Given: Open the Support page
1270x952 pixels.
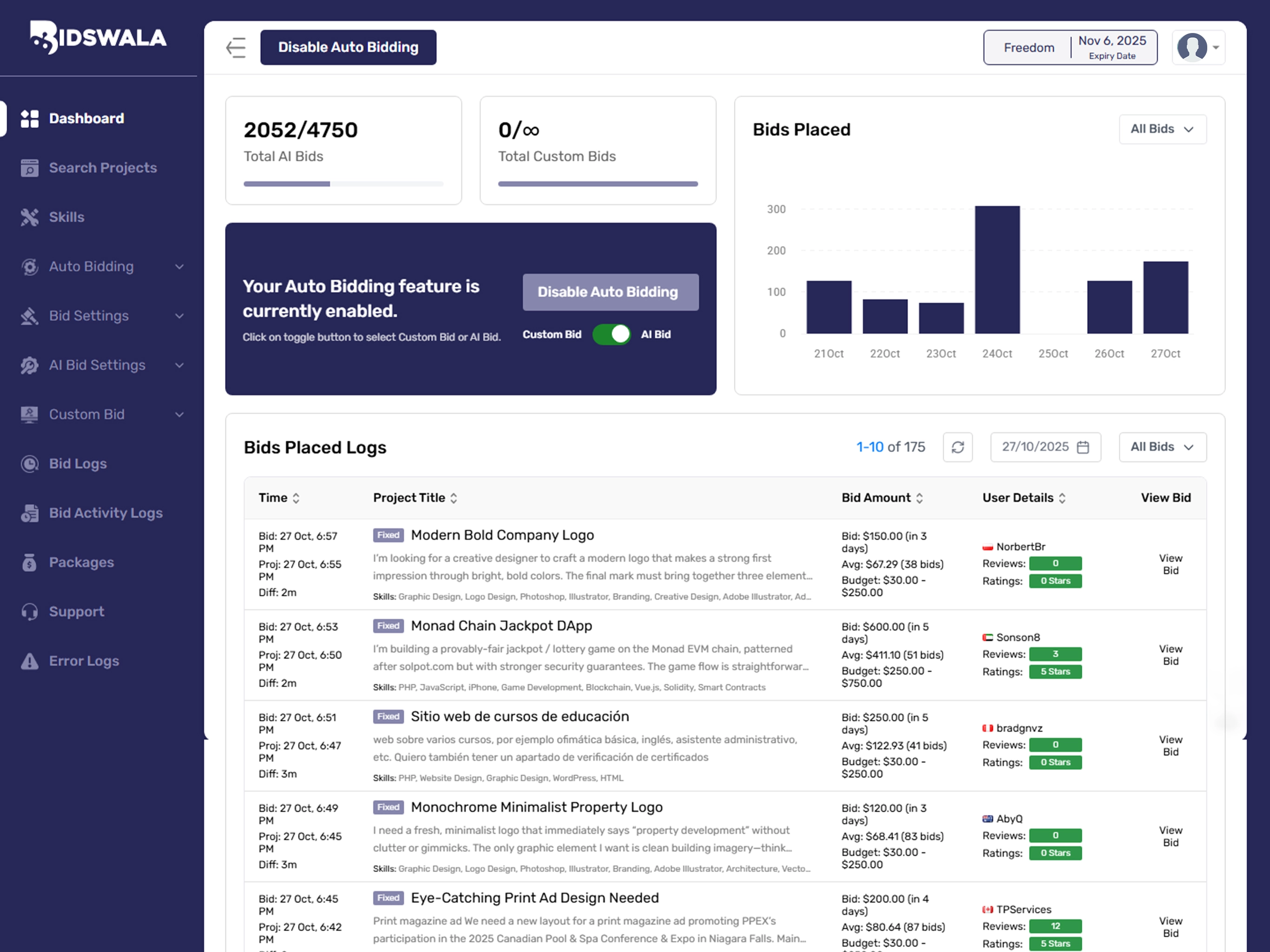Looking at the screenshot, I should pos(76,612).
